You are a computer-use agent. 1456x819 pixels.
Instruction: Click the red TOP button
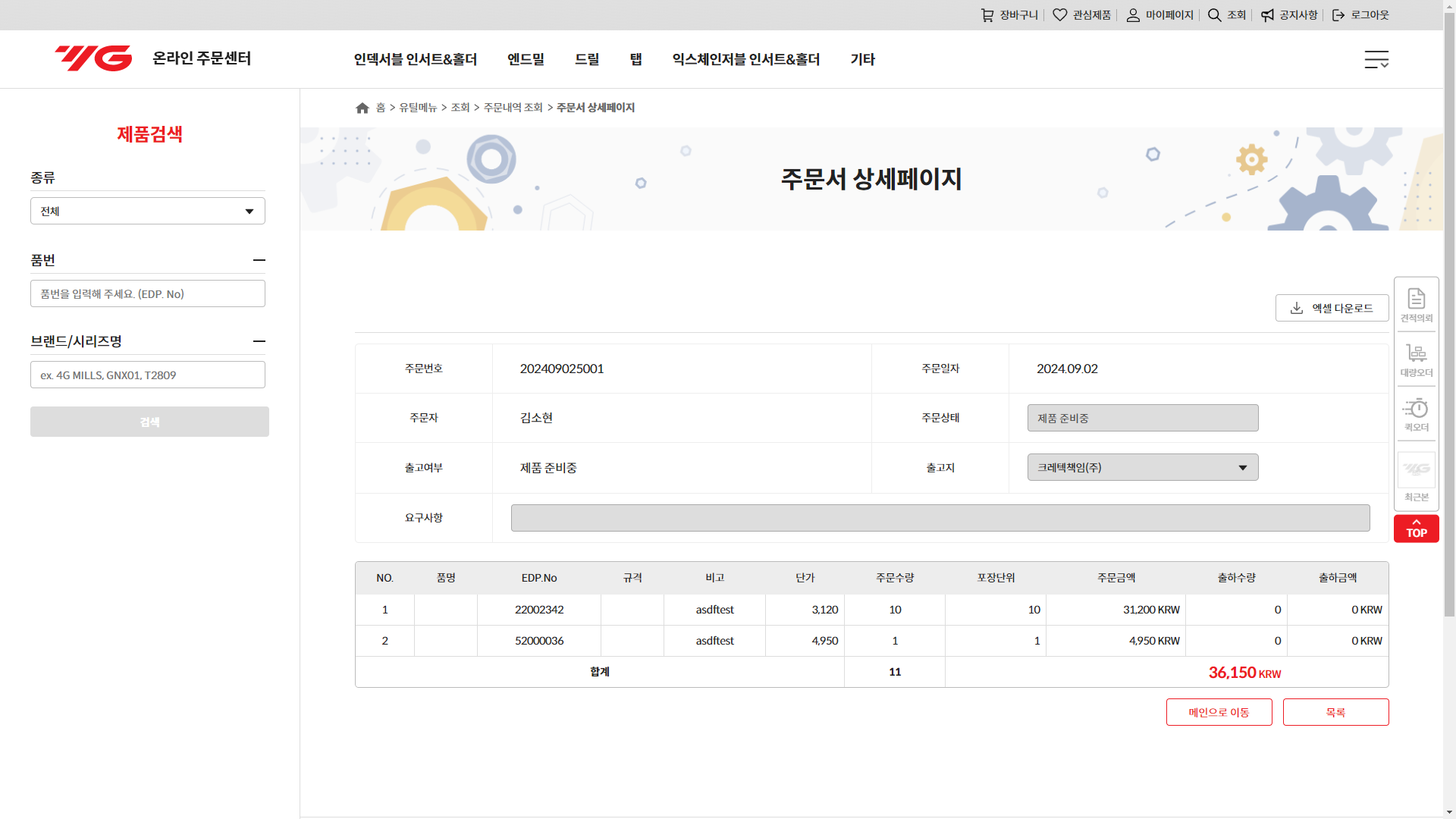(x=1416, y=529)
